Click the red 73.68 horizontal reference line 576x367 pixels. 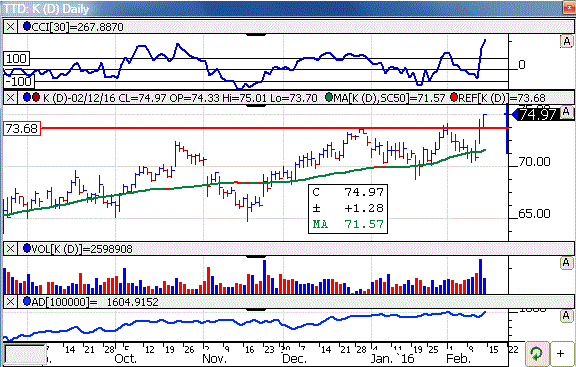coord(274,128)
